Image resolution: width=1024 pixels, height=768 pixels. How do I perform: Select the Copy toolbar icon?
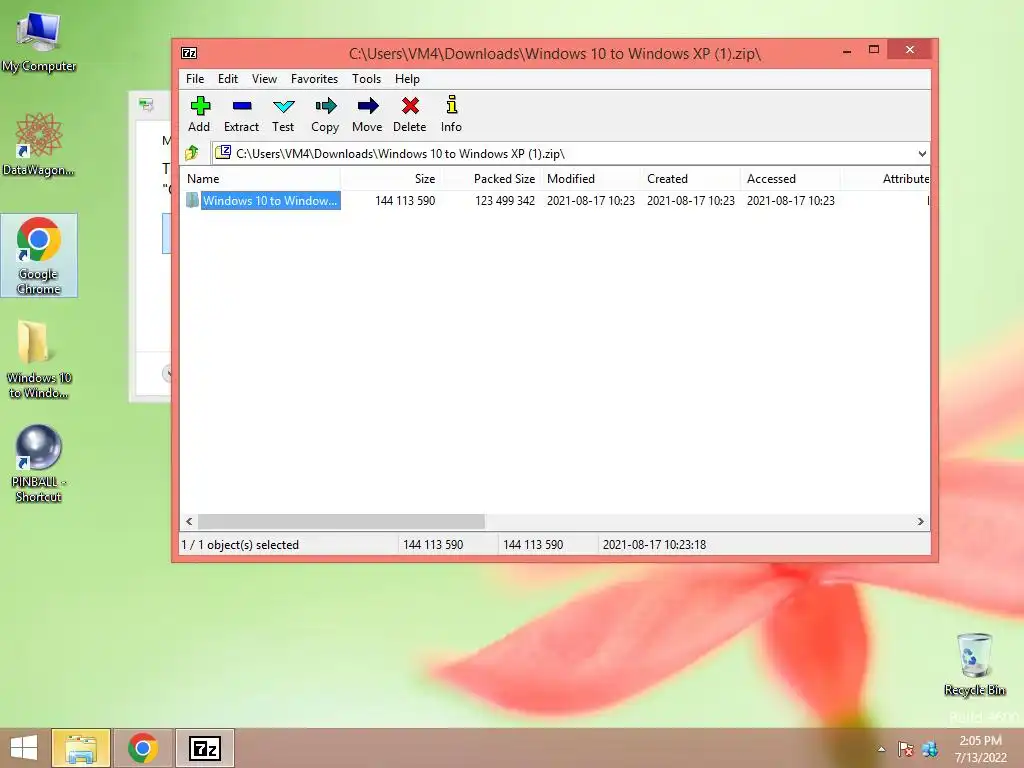pos(325,115)
